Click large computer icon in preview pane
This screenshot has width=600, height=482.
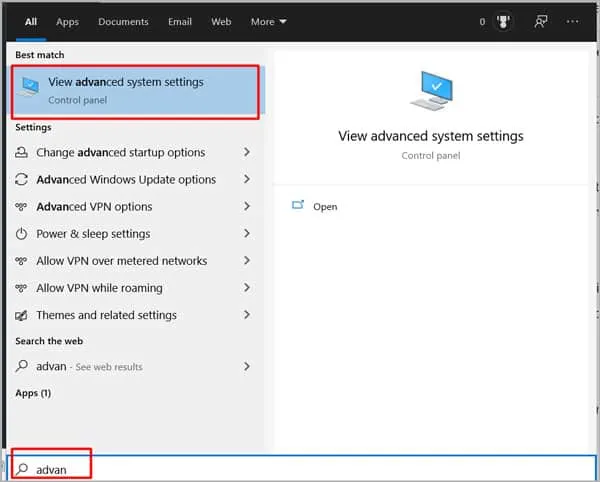click(x=432, y=91)
